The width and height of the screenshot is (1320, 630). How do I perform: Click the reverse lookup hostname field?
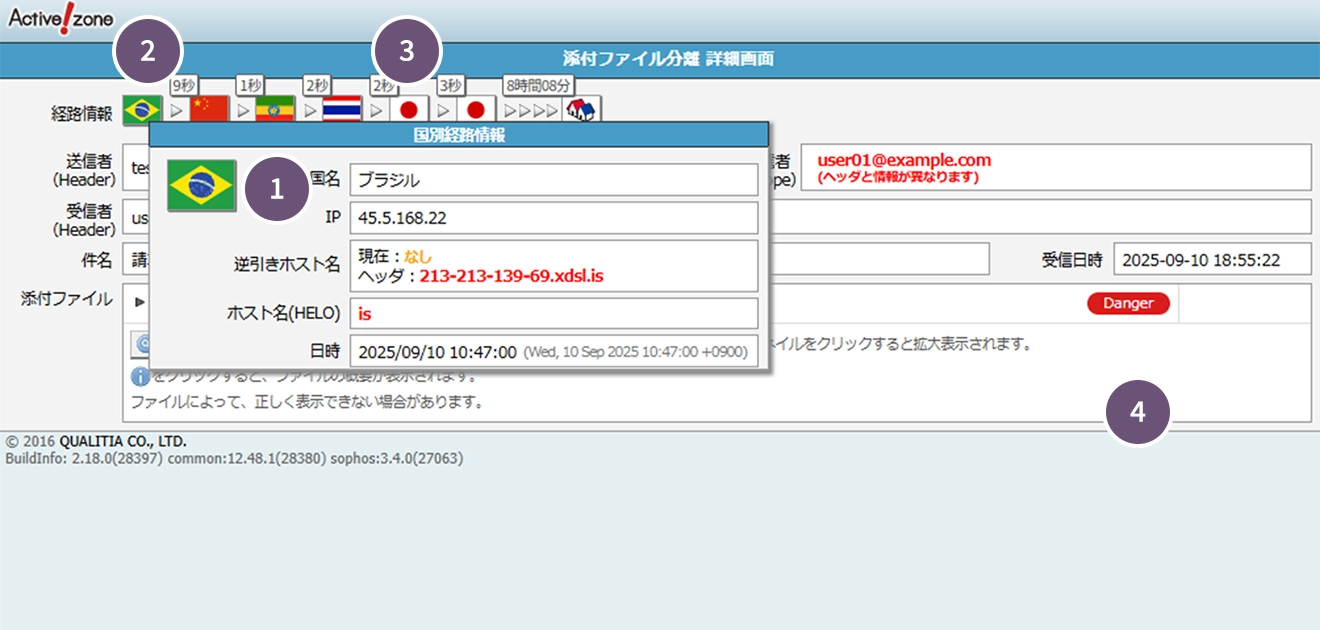[x=553, y=265]
